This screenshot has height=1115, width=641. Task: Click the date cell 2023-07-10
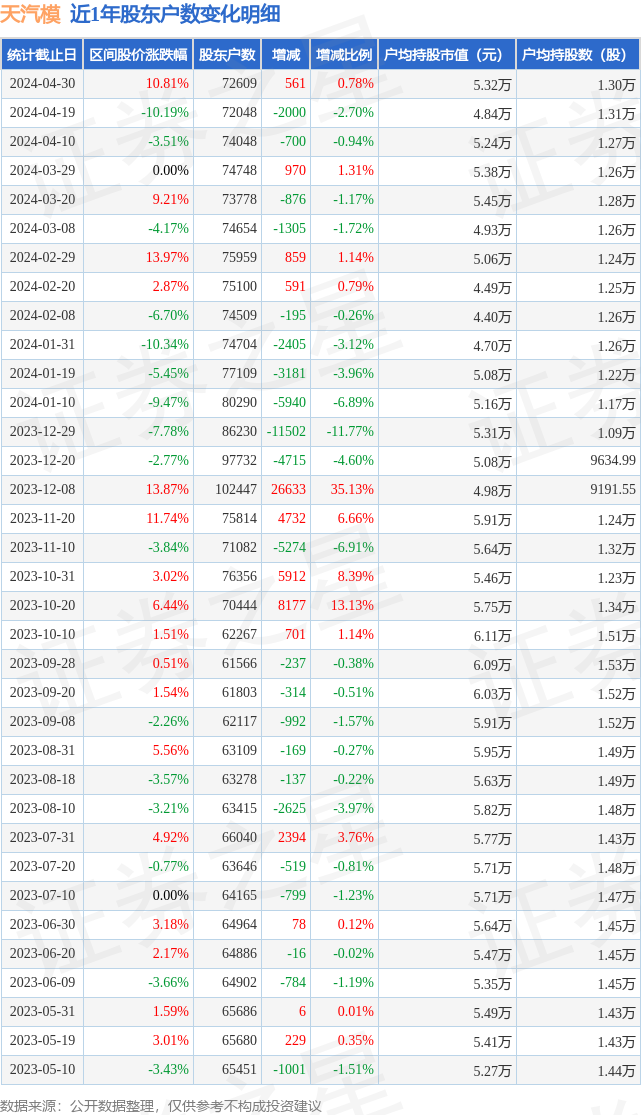click(x=42, y=896)
